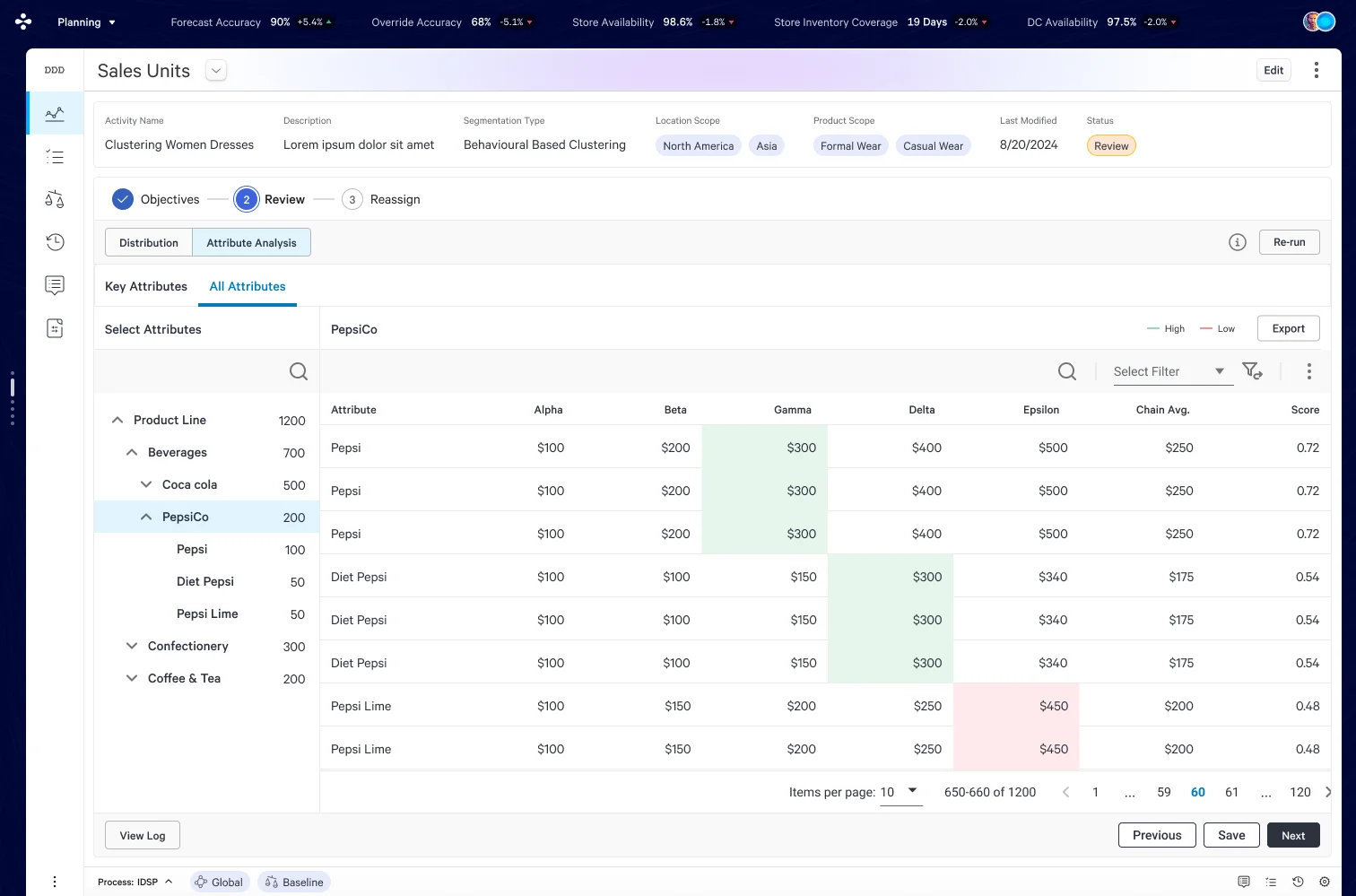Image resolution: width=1356 pixels, height=896 pixels.
Task: Collapse the Beverages tree node
Action: pyautogui.click(x=132, y=452)
